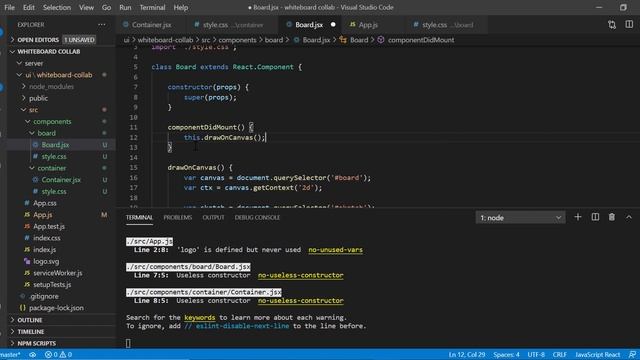The width and height of the screenshot is (640, 360).
Task: Open the Terminal menu
Action: coord(152,7)
